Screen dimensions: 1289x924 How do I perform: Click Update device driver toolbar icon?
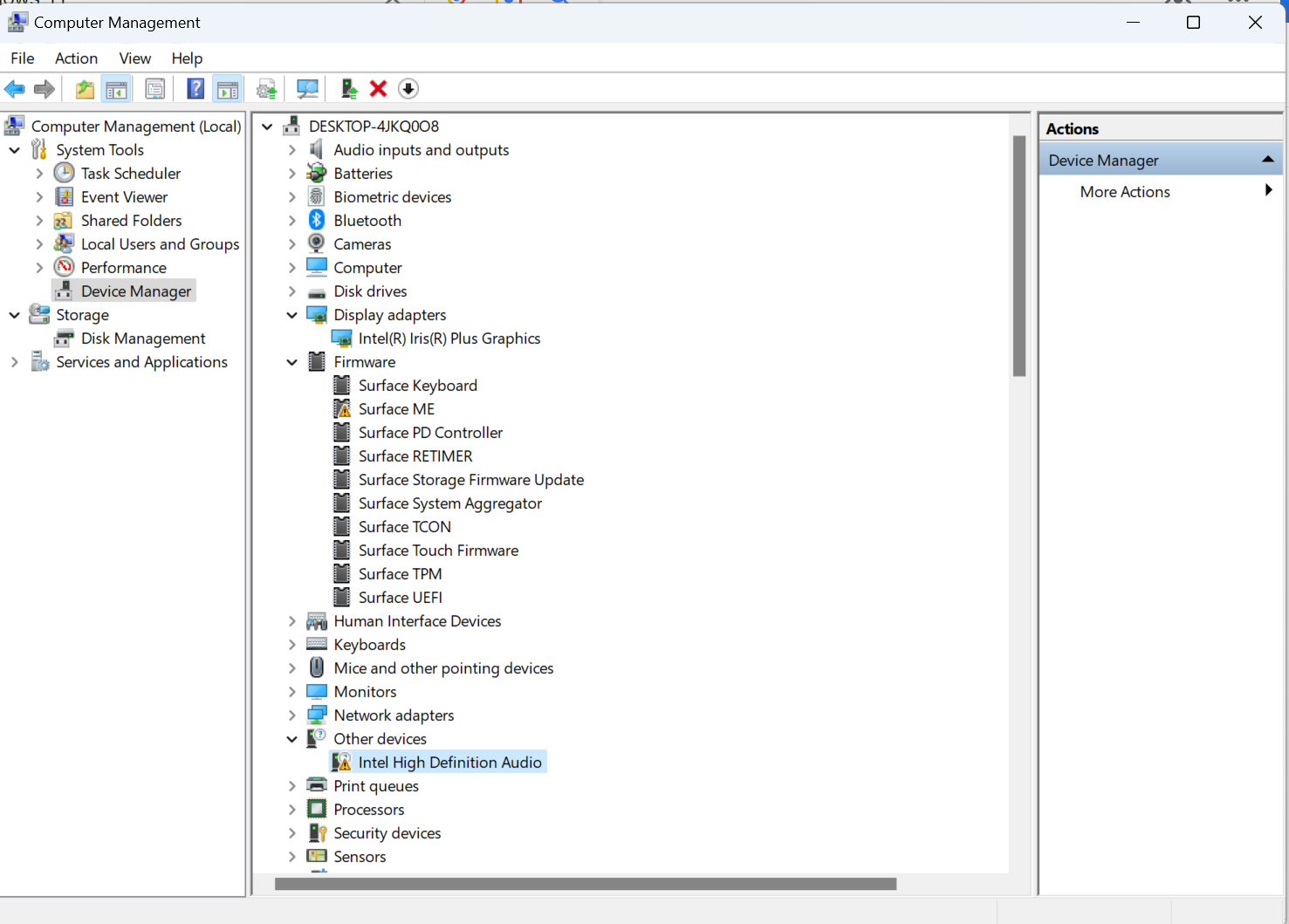coord(349,89)
